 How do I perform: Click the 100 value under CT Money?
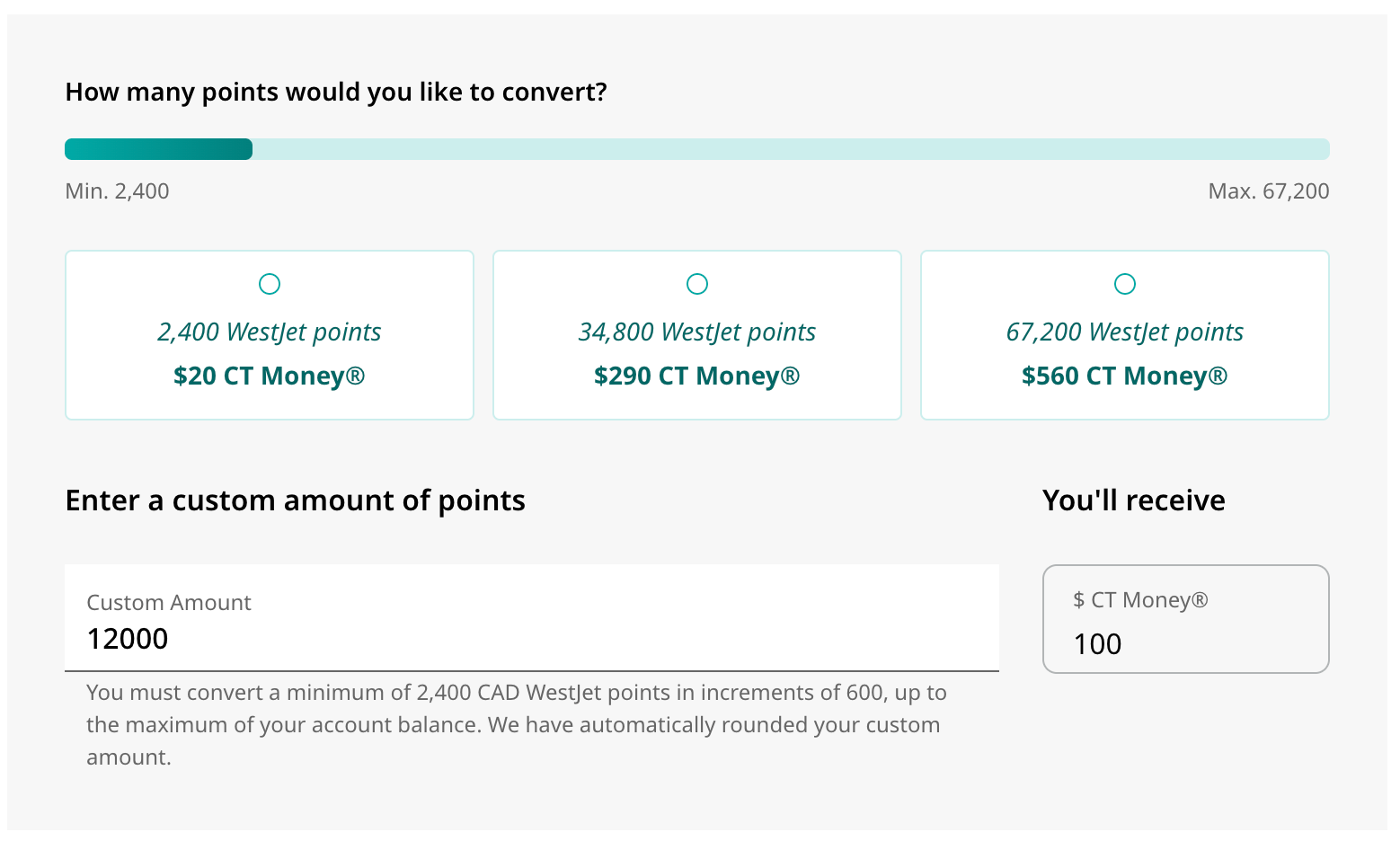click(1096, 643)
